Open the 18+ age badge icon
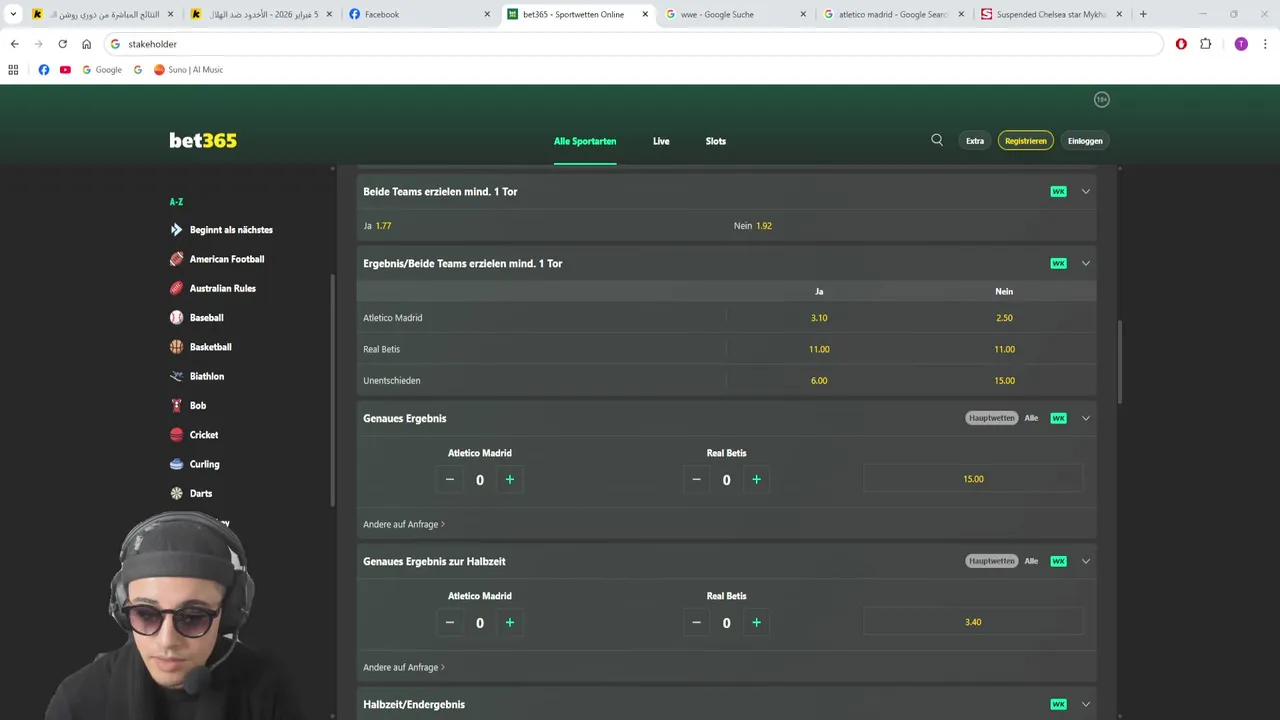The image size is (1280, 720). tap(1102, 99)
